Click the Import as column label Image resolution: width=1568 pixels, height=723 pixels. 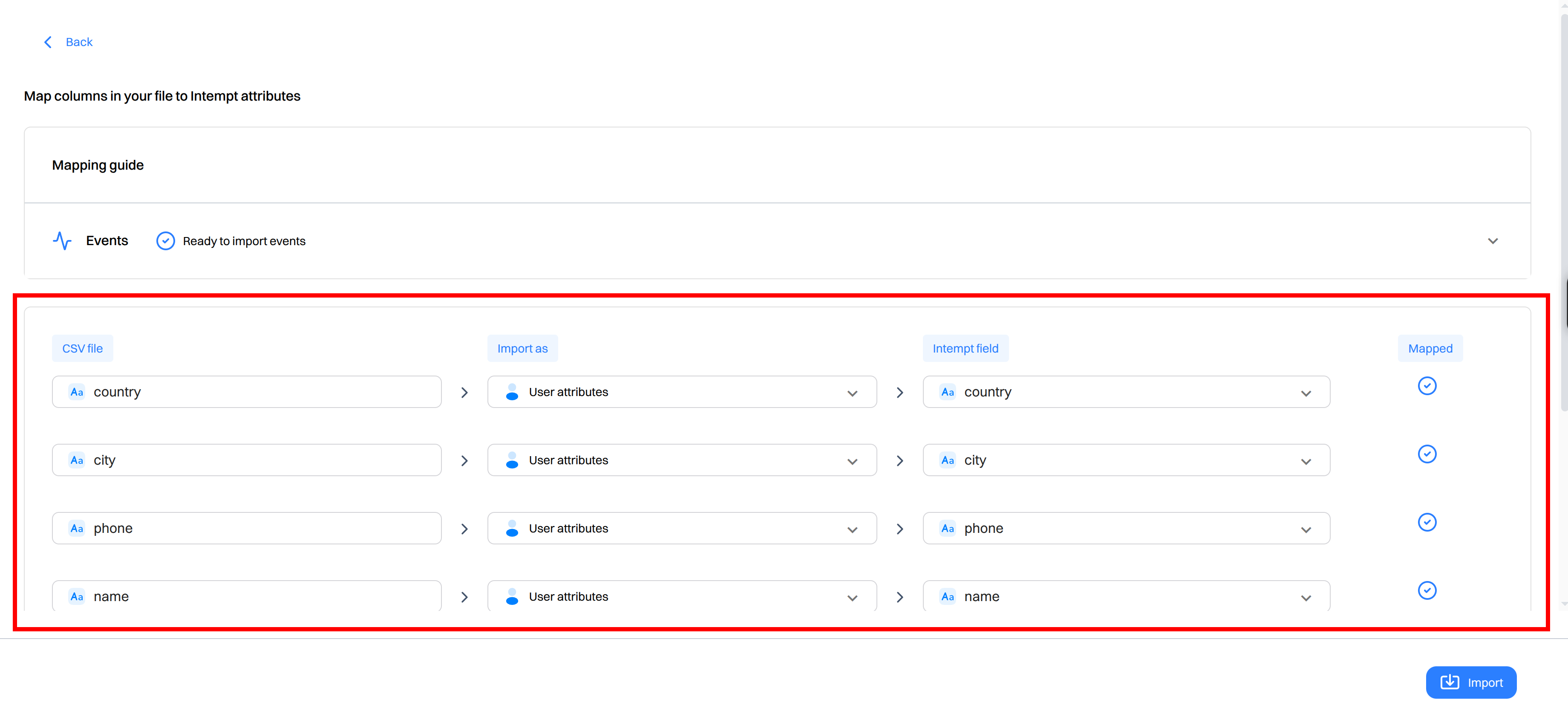(522, 348)
